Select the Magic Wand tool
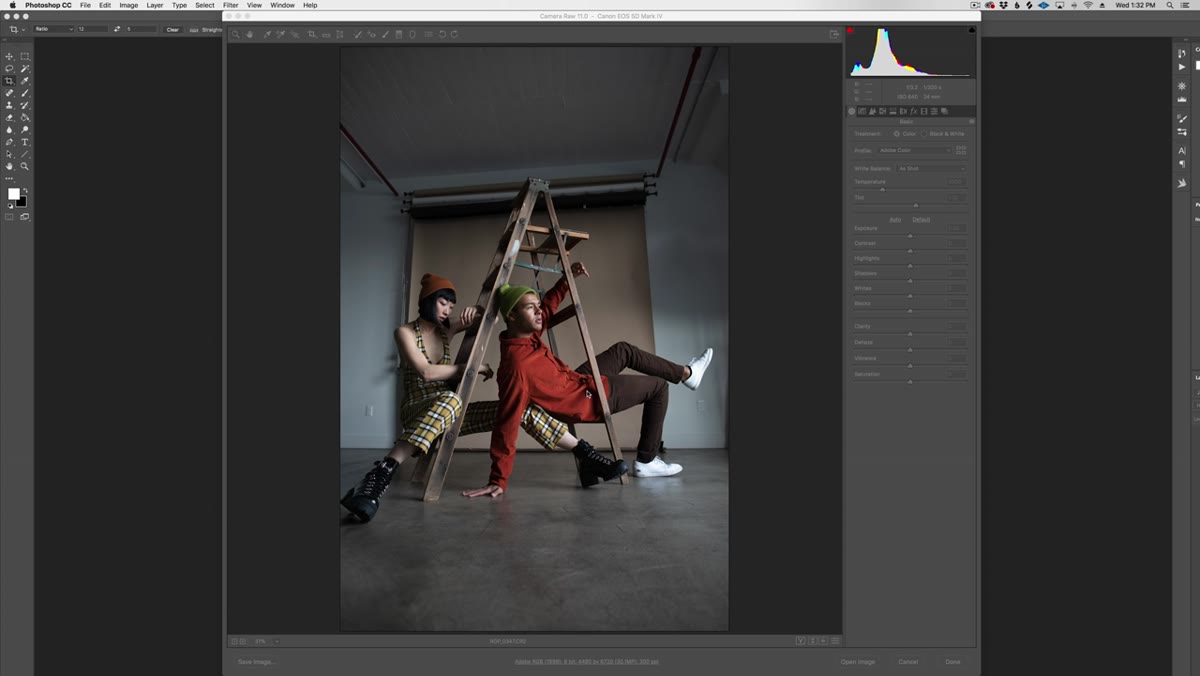 [25, 69]
